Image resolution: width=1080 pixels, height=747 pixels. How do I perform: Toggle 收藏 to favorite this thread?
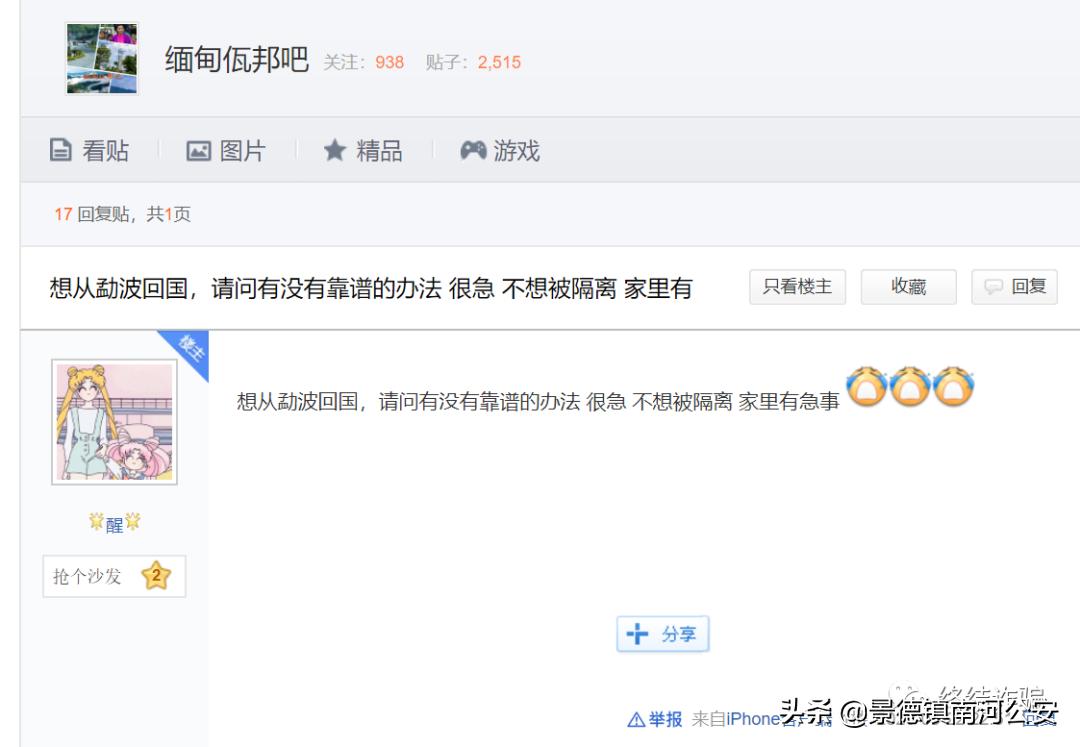click(908, 287)
